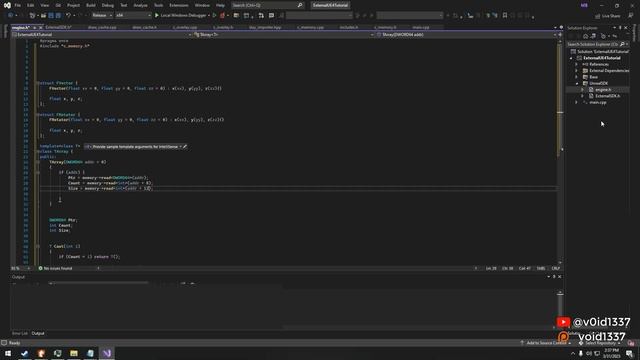Click the No issues found indicator
This screenshot has height=360, width=640.
coord(56,268)
